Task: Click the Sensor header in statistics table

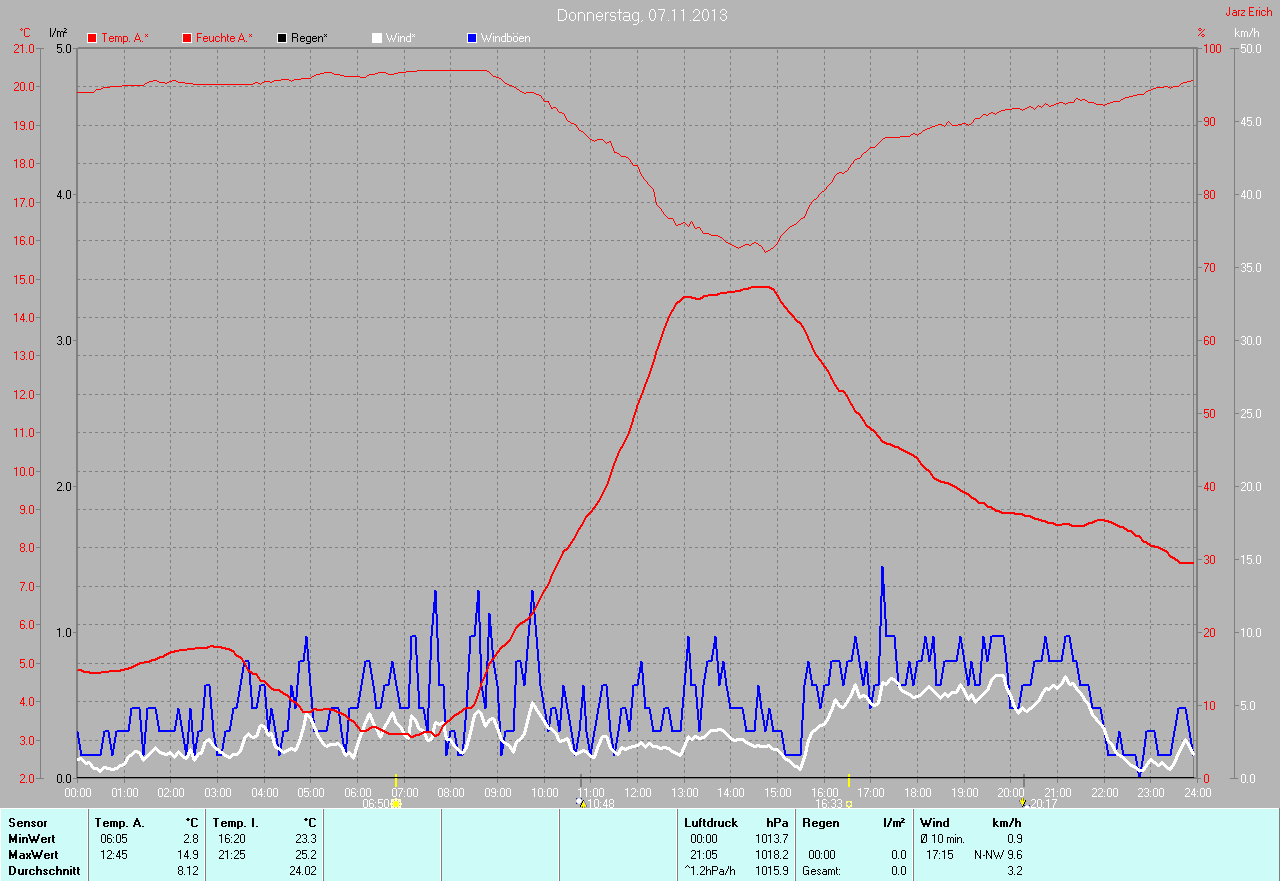Action: tap(27, 823)
